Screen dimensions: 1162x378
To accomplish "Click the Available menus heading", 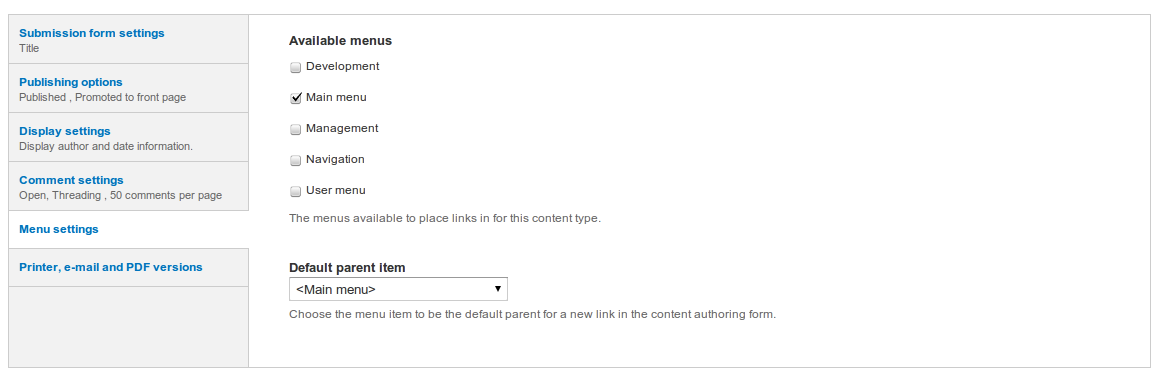I will click(340, 41).
